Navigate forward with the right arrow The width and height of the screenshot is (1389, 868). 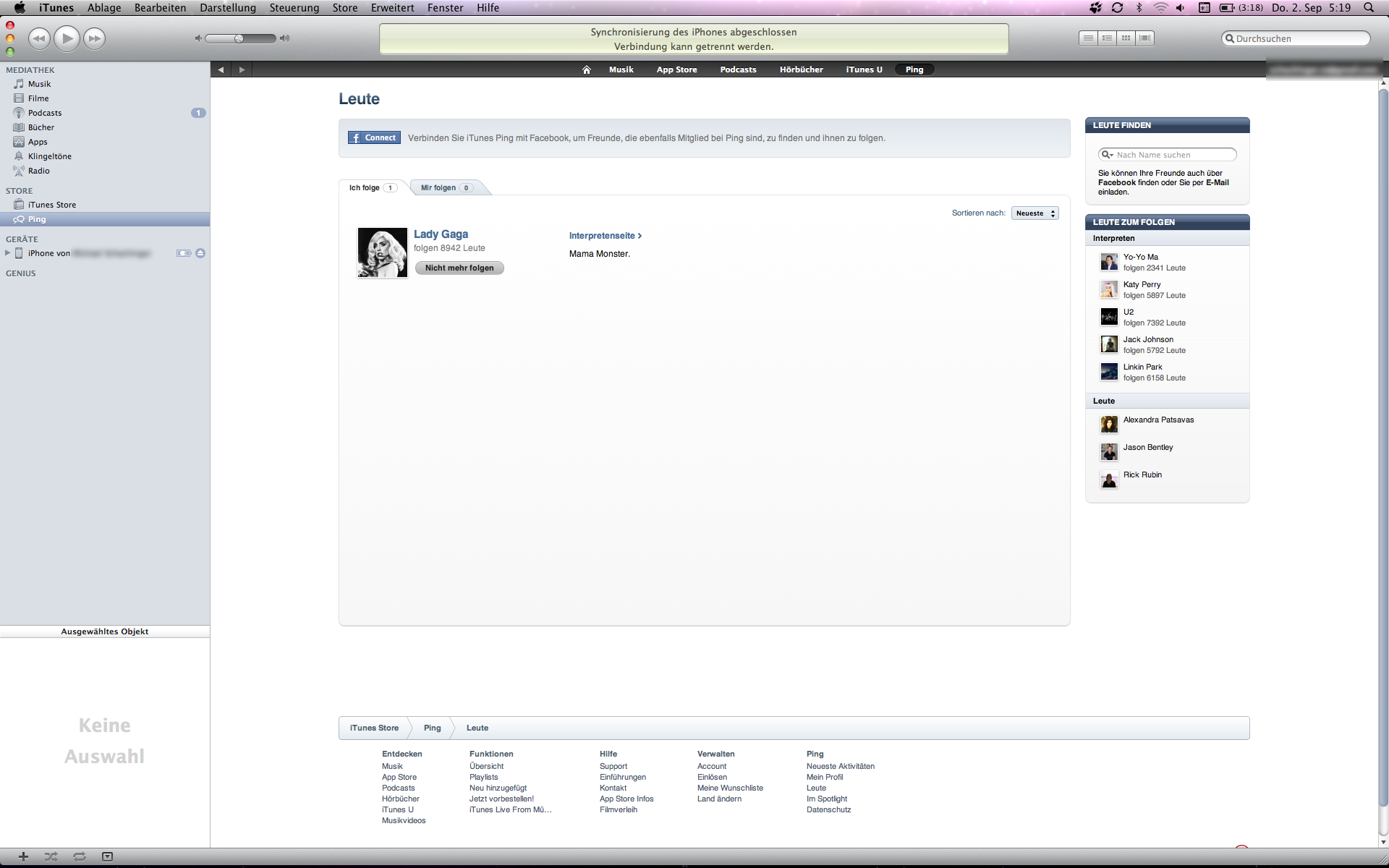point(242,69)
